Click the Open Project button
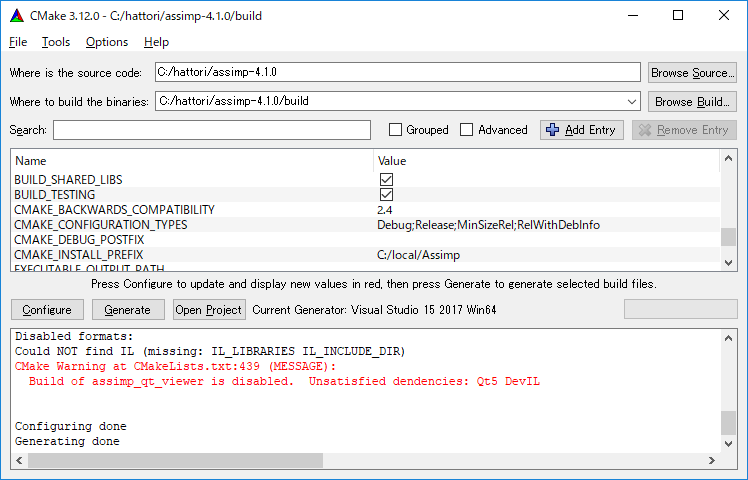Screen dimensions: 748x480 click(209, 310)
